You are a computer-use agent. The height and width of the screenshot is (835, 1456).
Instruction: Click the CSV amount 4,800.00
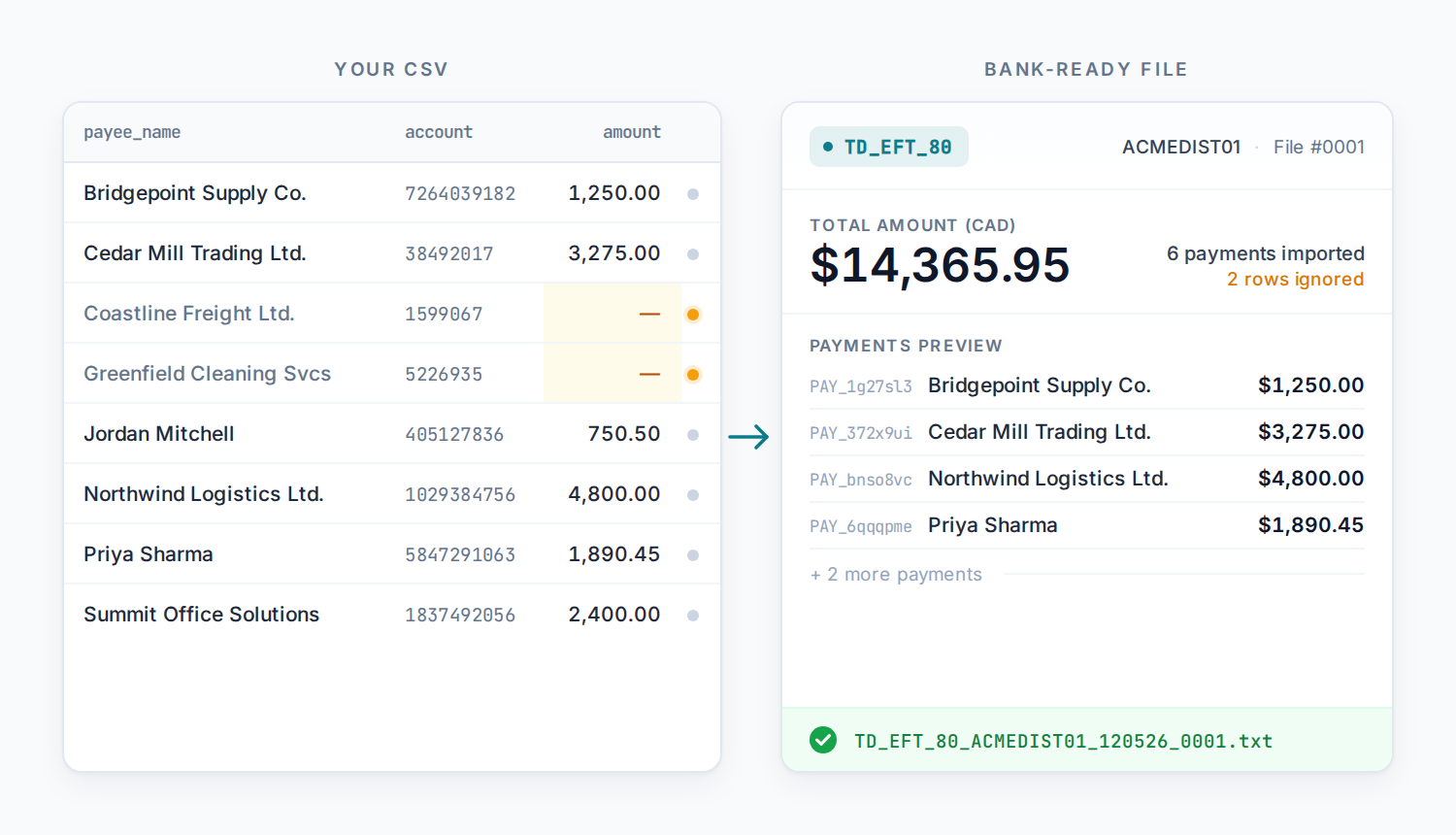pyautogui.click(x=614, y=494)
